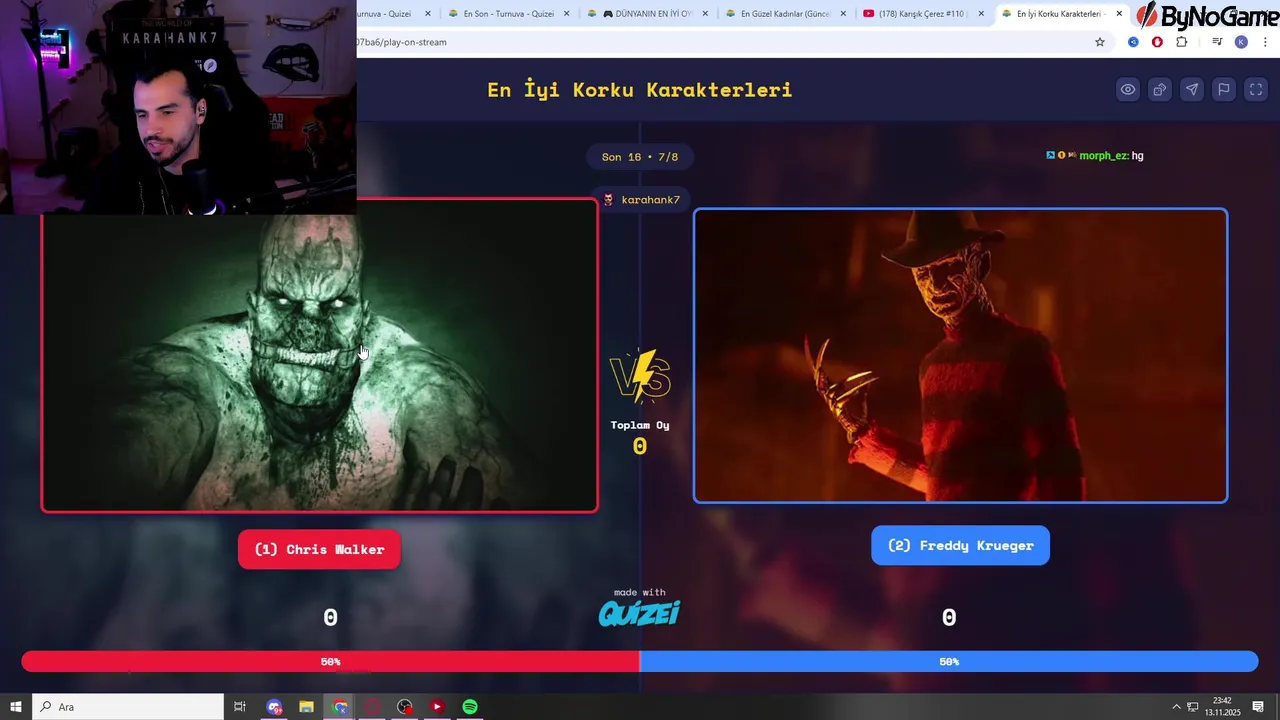Image resolution: width=1280 pixels, height=720 pixels.
Task: Open the red play-button taskbar app
Action: [x=437, y=707]
